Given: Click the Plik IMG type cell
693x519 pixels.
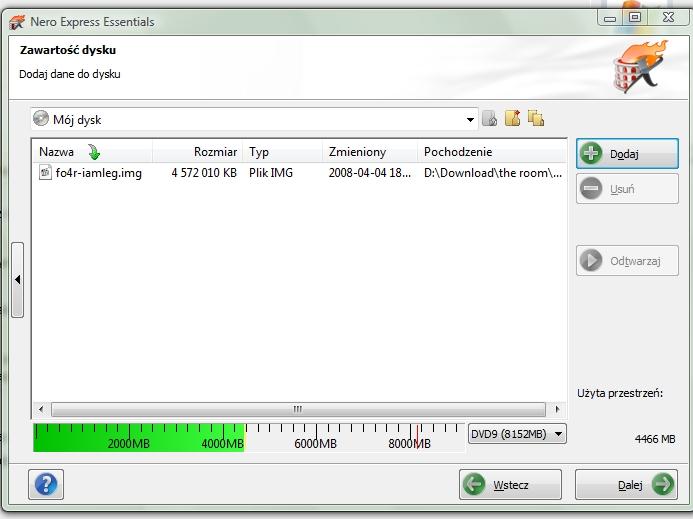Looking at the screenshot, I should tap(271, 172).
